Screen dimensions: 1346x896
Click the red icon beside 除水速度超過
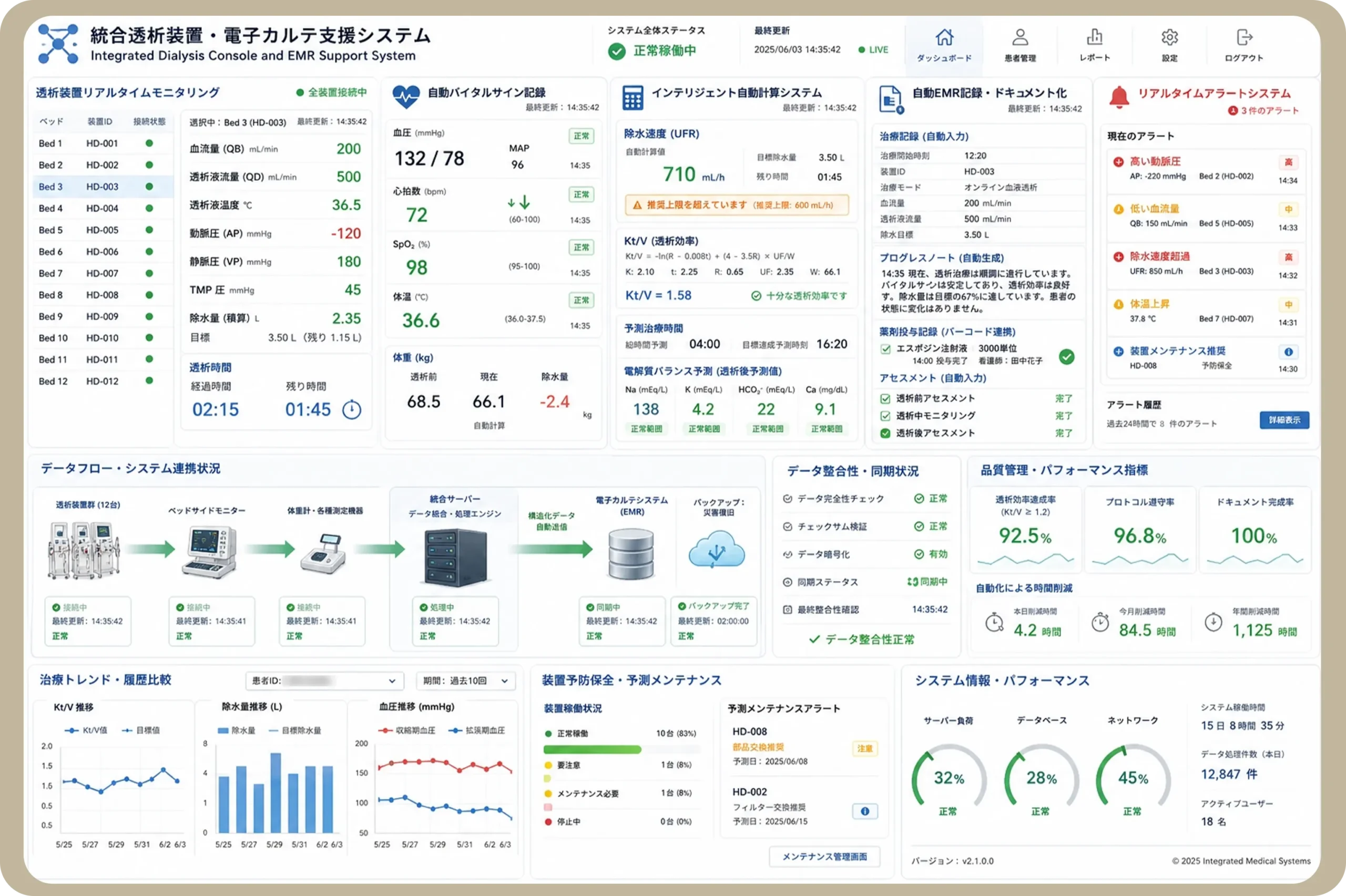1118,256
